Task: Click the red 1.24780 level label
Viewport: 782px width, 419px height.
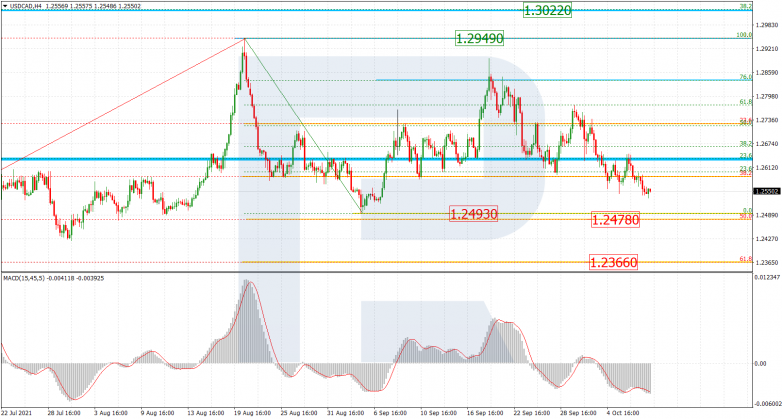Action: [615, 219]
